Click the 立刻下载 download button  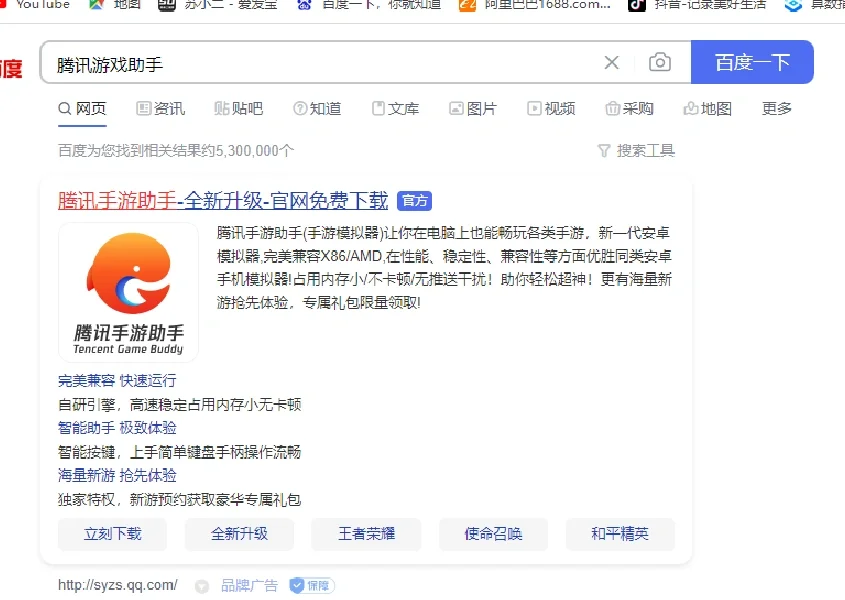tap(113, 534)
